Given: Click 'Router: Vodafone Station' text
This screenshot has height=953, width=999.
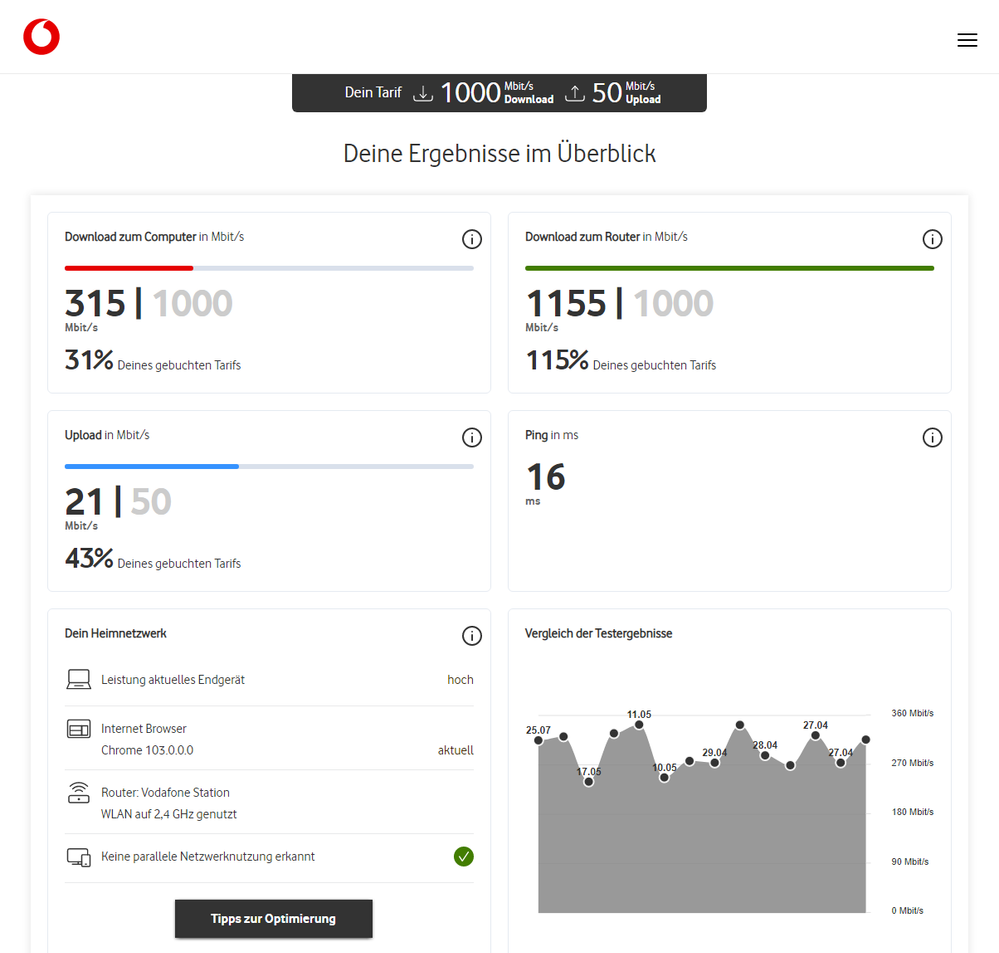Looking at the screenshot, I should click(165, 792).
